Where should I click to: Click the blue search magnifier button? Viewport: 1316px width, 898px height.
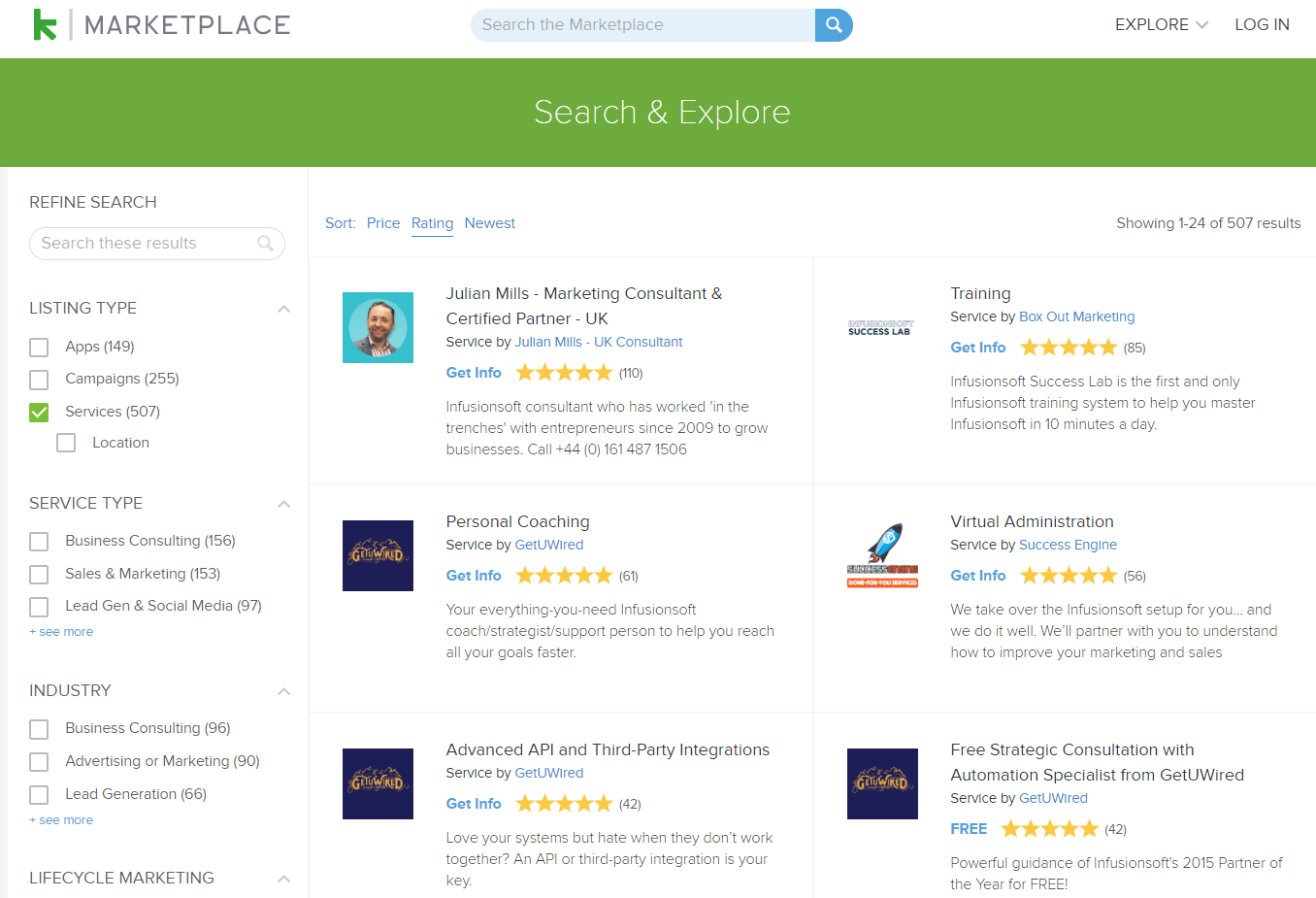pos(834,25)
